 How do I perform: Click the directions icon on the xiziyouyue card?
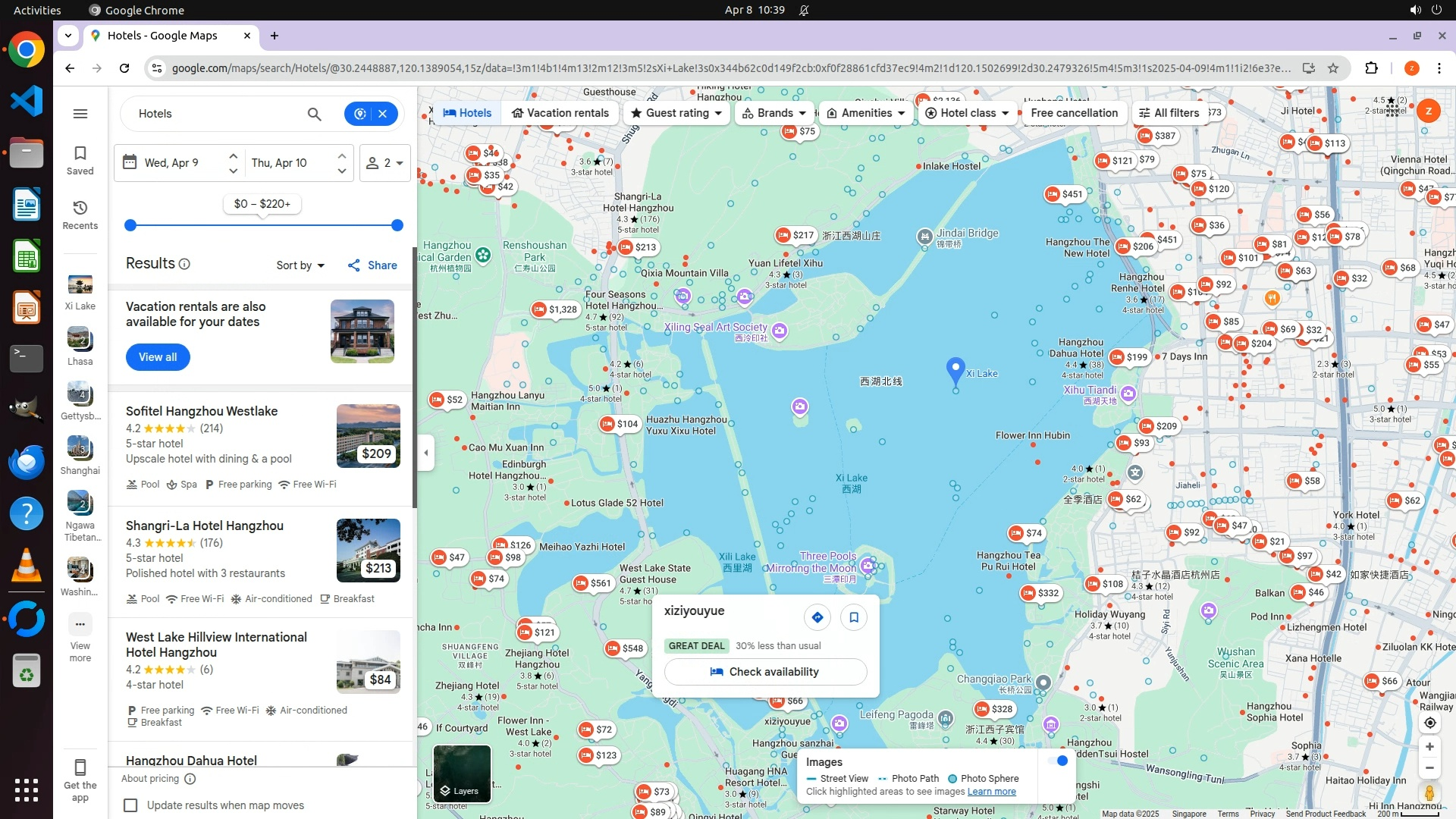[817, 617]
